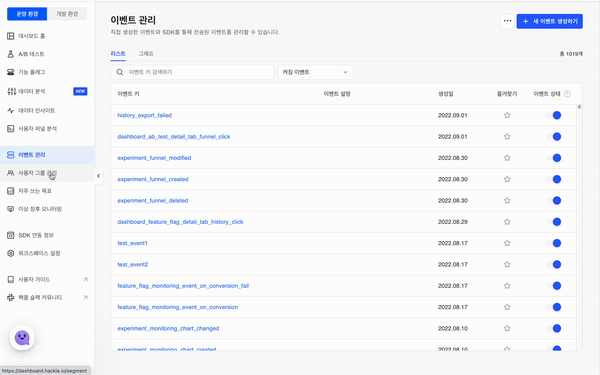
Task: Switch to the 리스트 tab
Action: (118, 54)
